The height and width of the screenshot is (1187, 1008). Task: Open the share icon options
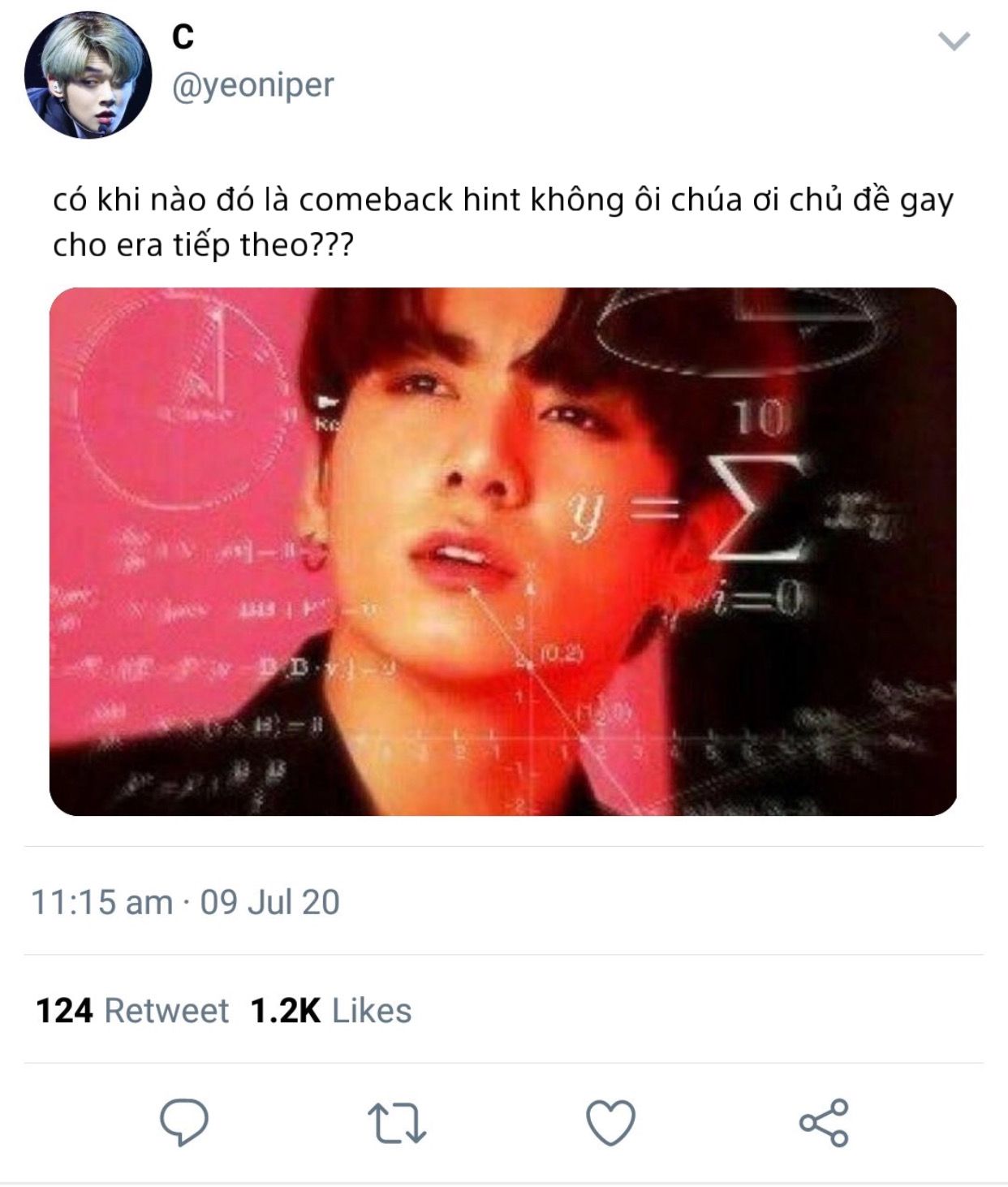click(824, 1123)
